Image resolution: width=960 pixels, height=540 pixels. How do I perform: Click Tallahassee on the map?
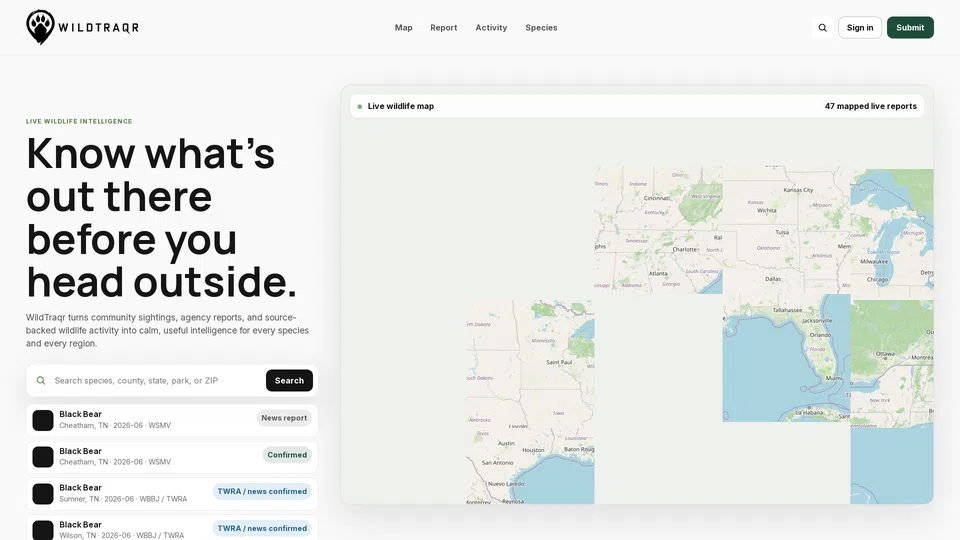787,310
